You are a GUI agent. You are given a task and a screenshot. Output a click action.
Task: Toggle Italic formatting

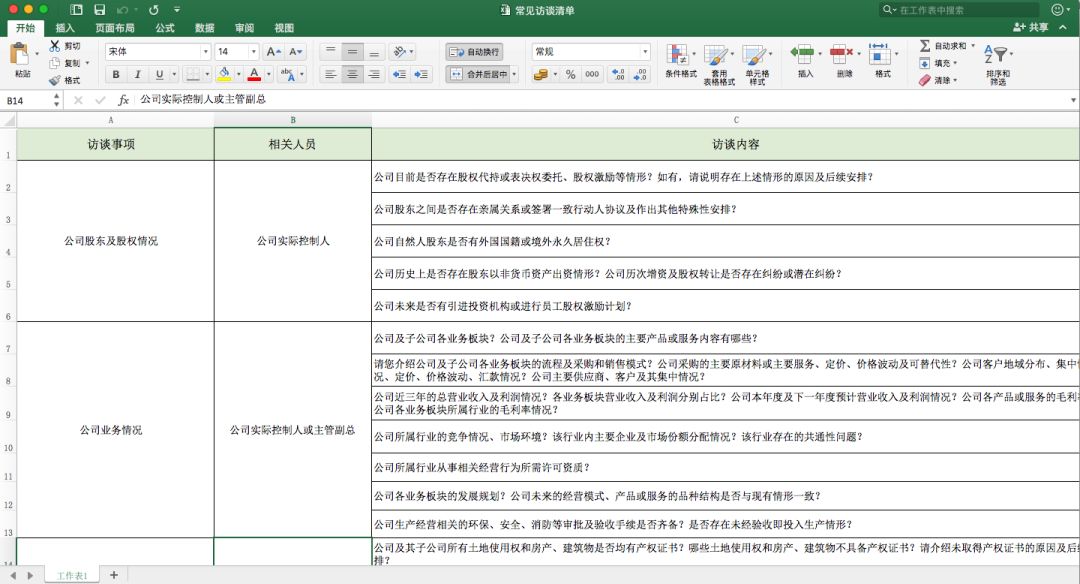coord(137,74)
